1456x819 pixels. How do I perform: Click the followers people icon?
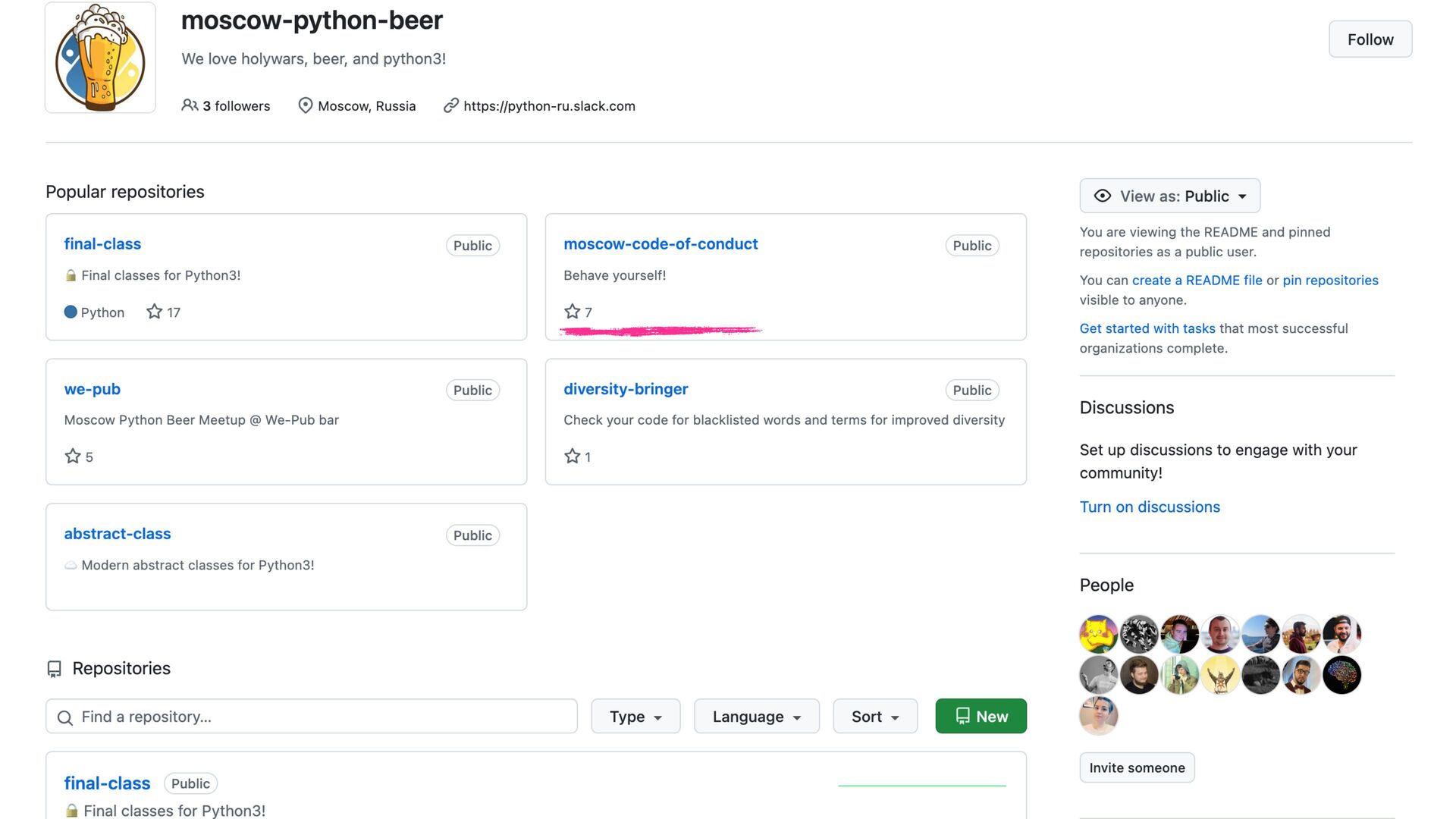click(190, 105)
